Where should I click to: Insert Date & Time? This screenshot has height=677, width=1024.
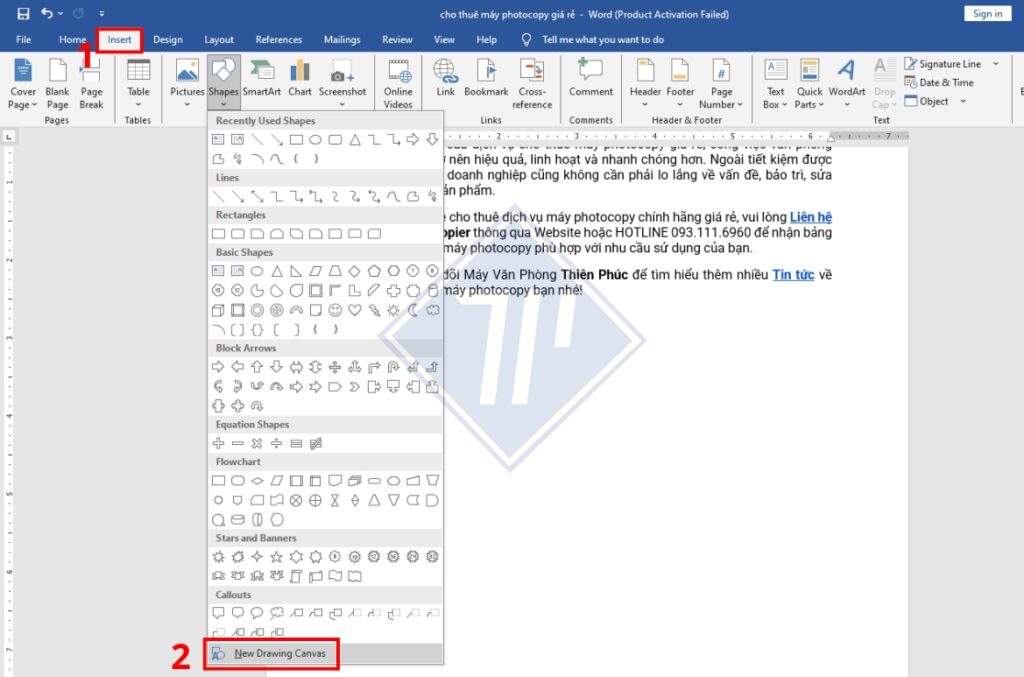[x=942, y=81]
